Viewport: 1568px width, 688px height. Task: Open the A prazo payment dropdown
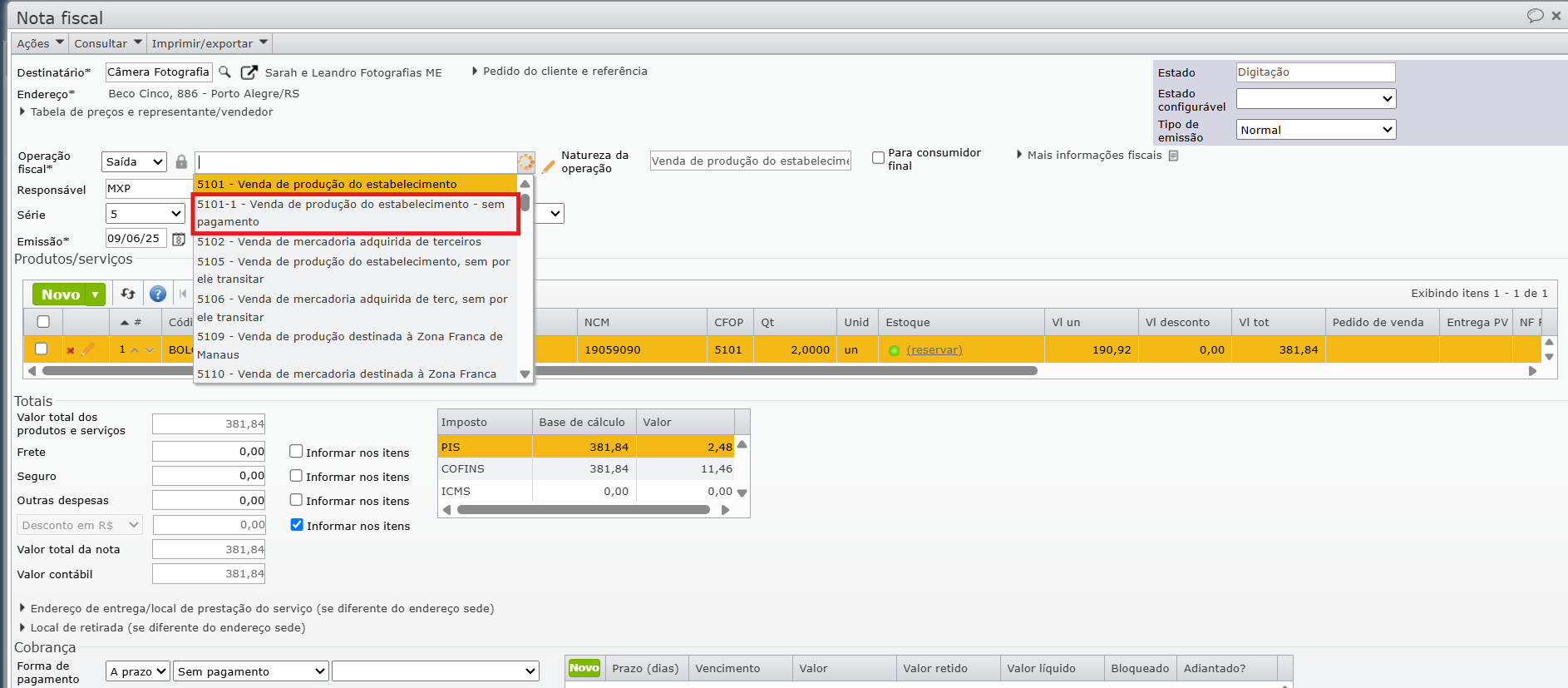pyautogui.click(x=138, y=671)
